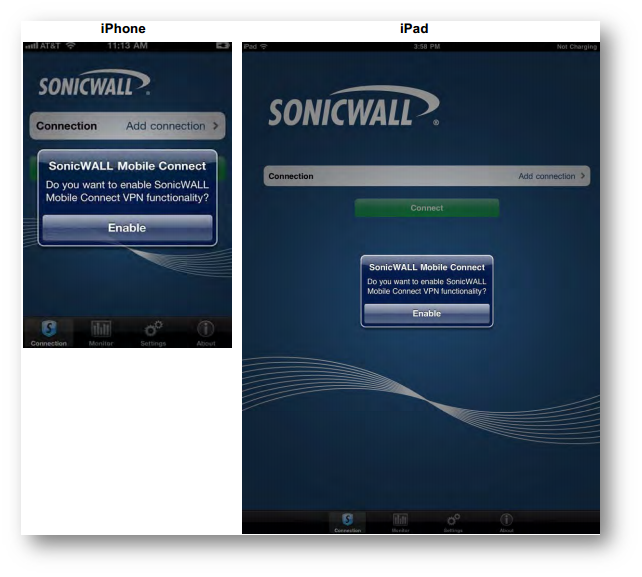Tap the Not Charging status on the iPad
This screenshot has height=577, width=642.
[x=577, y=47]
